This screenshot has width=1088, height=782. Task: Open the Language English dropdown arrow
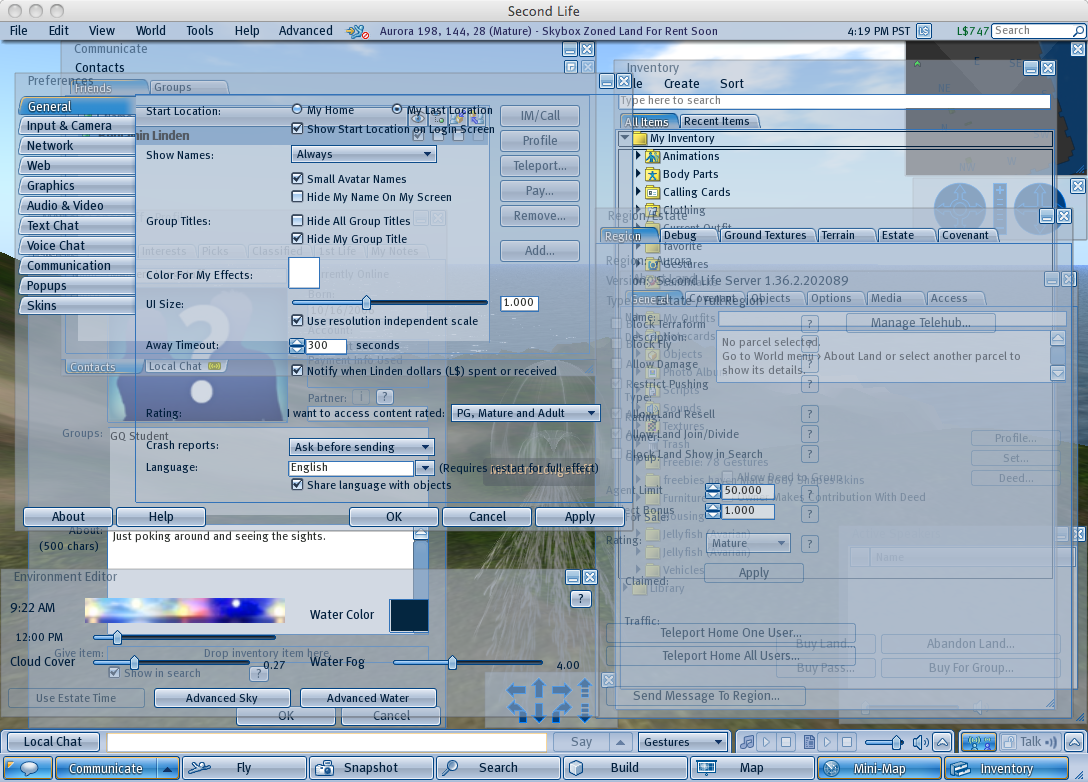pos(425,468)
